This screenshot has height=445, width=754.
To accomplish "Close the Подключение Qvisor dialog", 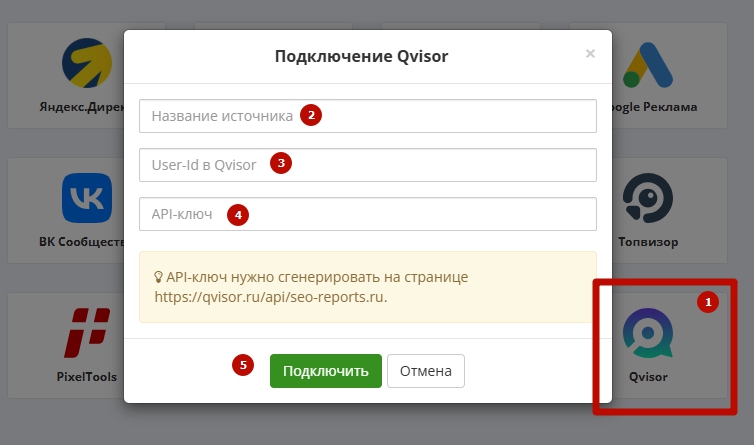I will (x=590, y=53).
